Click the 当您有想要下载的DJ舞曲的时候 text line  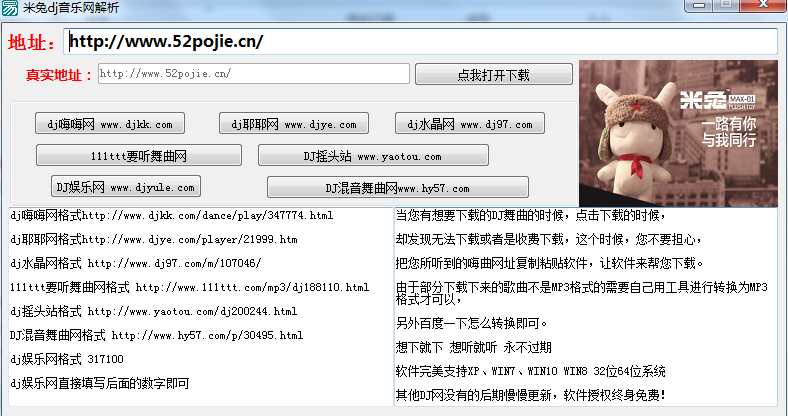tap(531, 216)
